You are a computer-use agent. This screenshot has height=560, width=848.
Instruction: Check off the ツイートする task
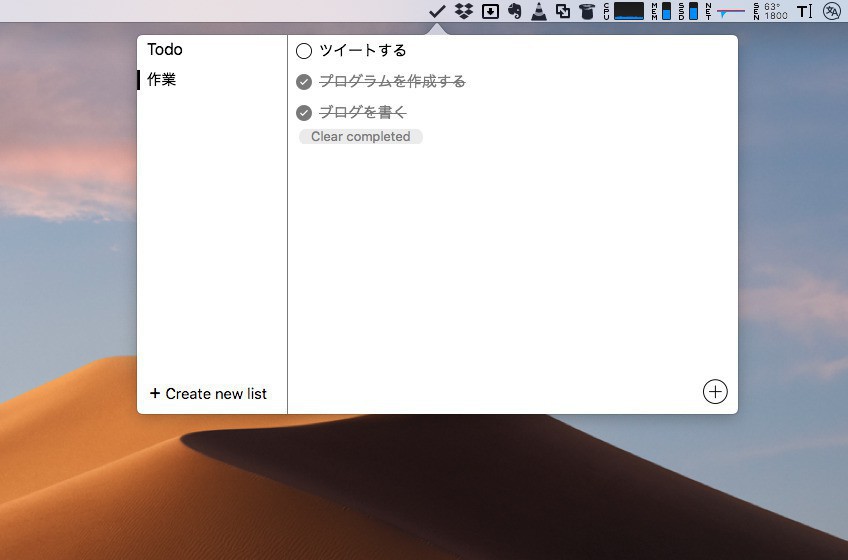click(304, 51)
